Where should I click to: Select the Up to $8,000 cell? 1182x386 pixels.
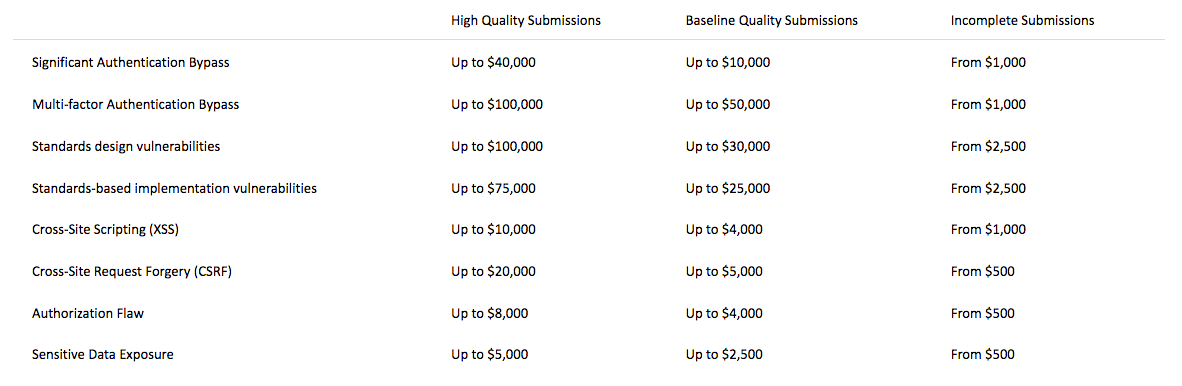tap(490, 314)
